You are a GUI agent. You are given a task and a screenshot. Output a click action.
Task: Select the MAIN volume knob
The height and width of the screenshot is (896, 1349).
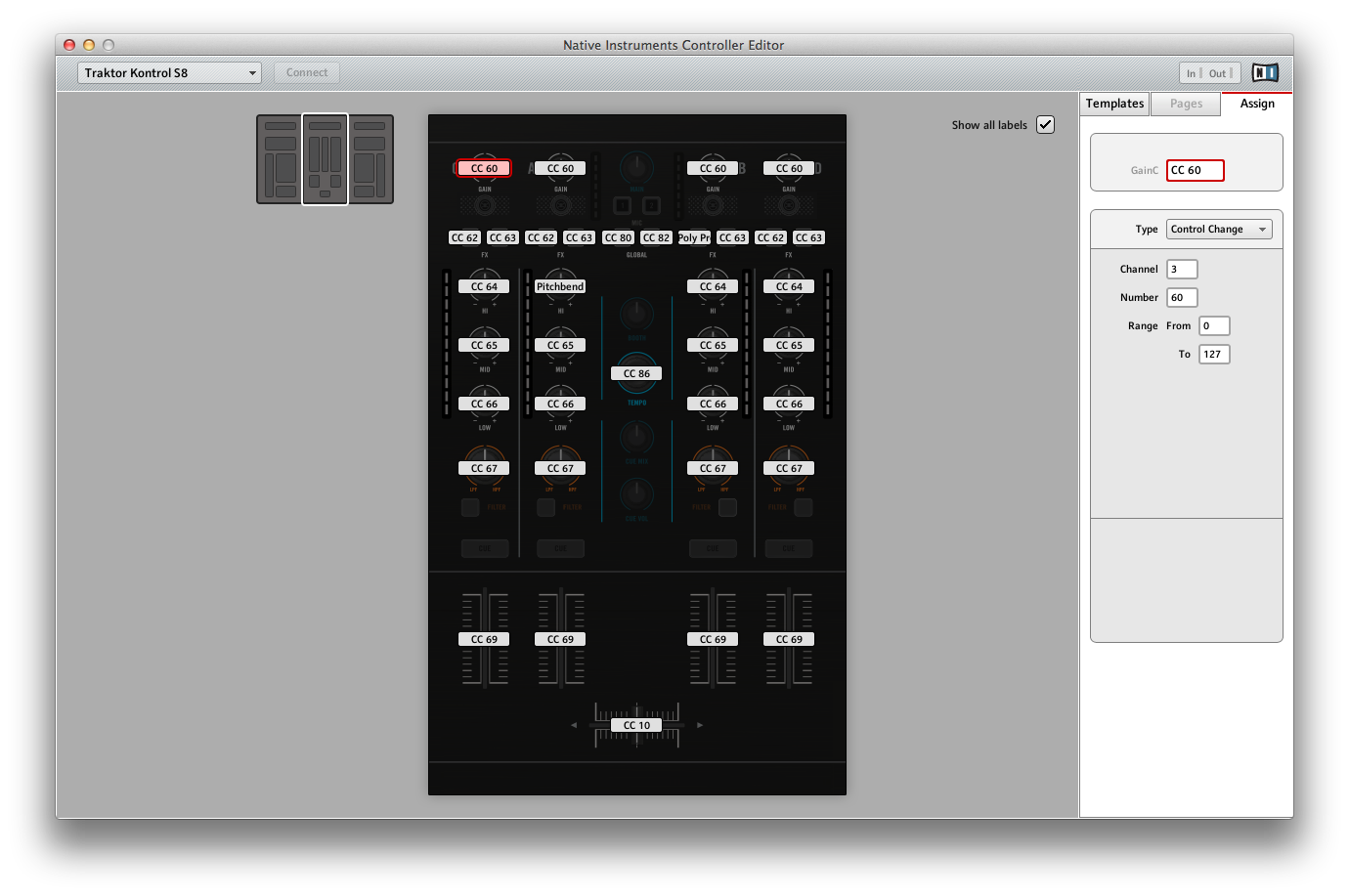tap(636, 167)
